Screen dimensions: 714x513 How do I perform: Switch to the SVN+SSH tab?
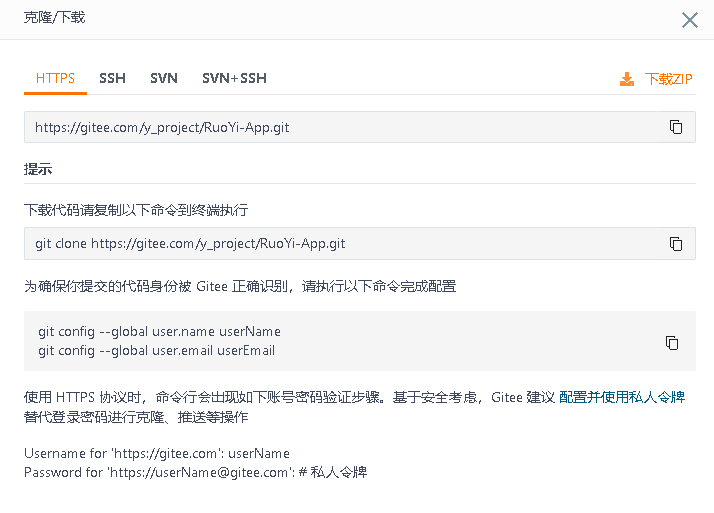(234, 78)
